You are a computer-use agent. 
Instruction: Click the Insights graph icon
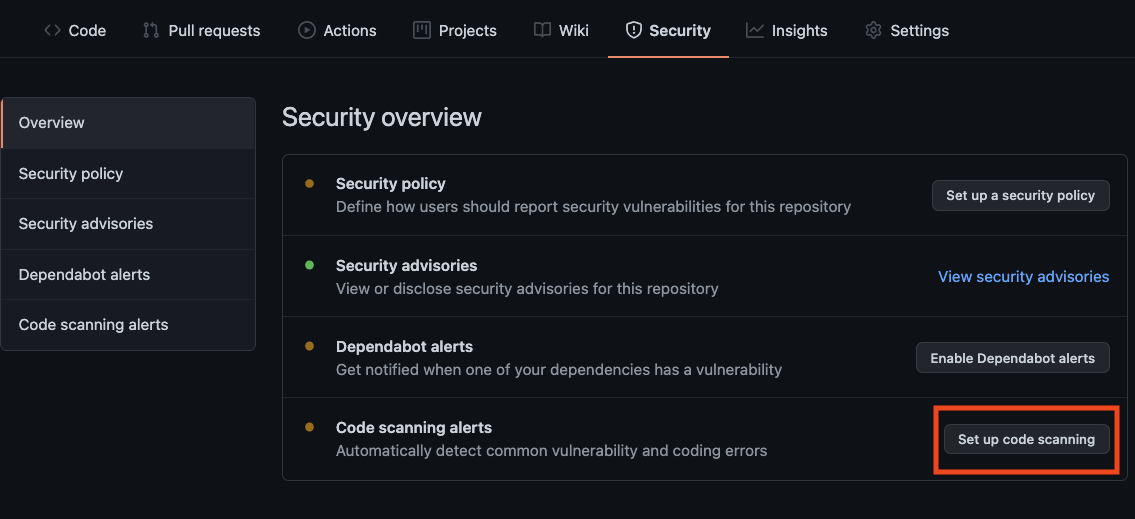pos(755,30)
